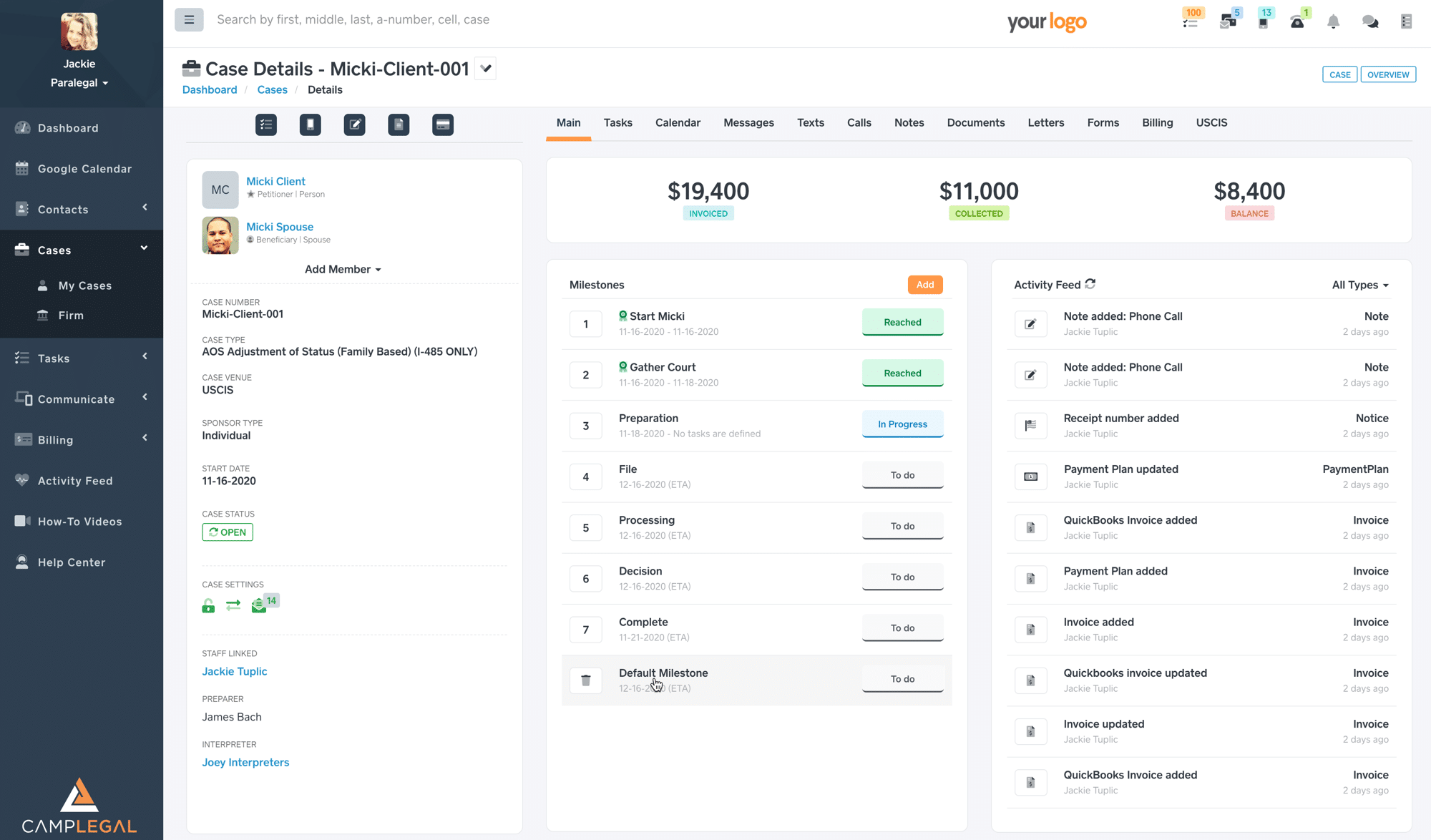Open the chat bubbles icon in header
The height and width of the screenshot is (840, 1431).
(x=1370, y=21)
